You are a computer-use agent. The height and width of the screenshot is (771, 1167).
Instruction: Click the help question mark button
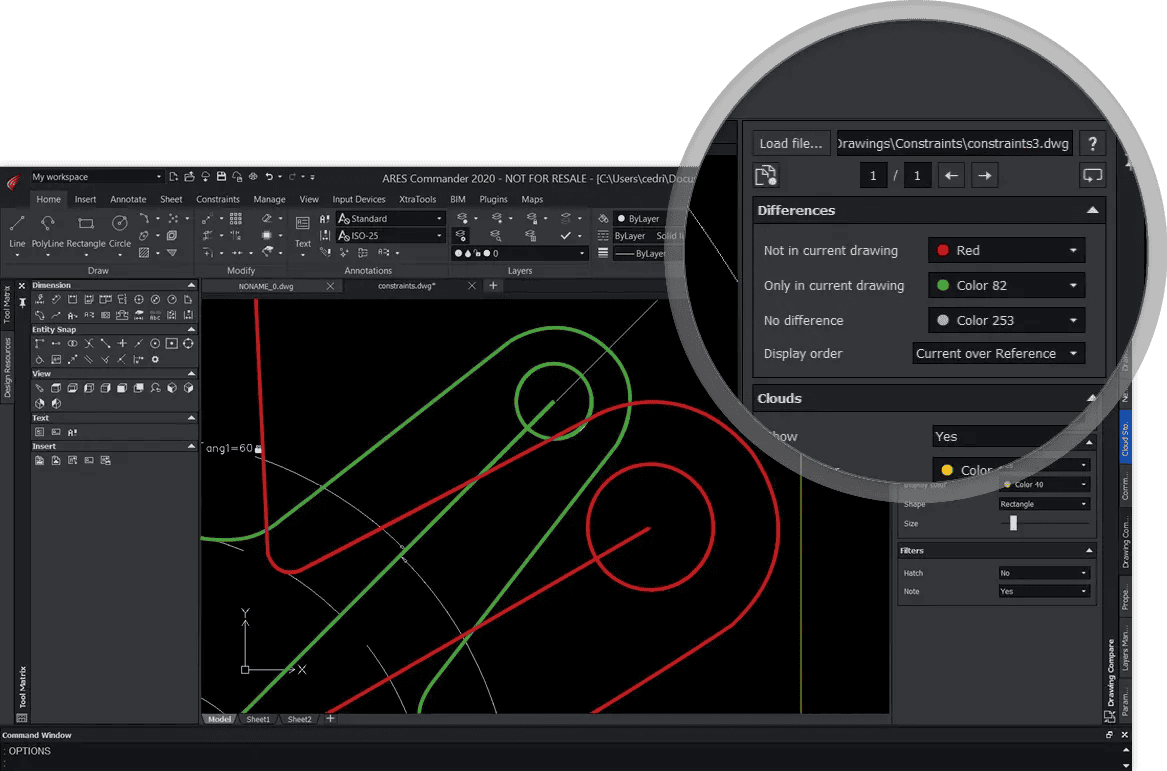1092,143
